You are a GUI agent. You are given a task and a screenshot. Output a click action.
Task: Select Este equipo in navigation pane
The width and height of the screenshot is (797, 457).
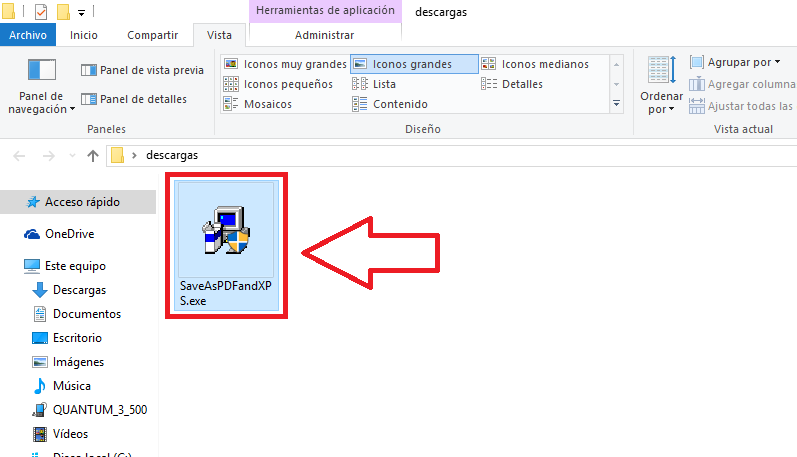click(x=65, y=266)
